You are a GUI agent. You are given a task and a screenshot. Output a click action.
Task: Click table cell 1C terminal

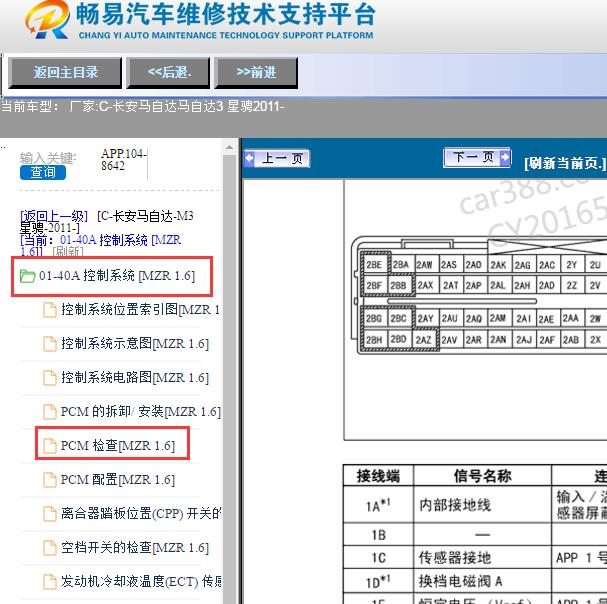378,558
